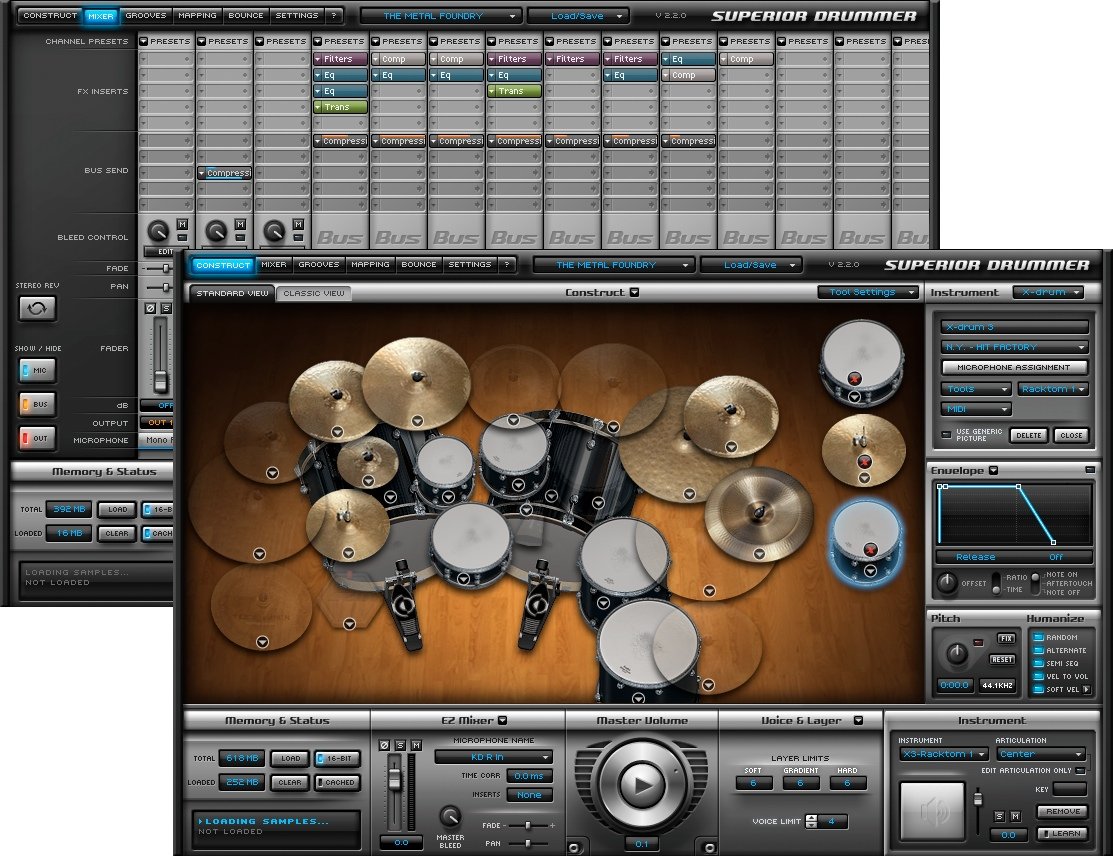
Task: Open the Tool Settings dropdown
Action: (868, 292)
